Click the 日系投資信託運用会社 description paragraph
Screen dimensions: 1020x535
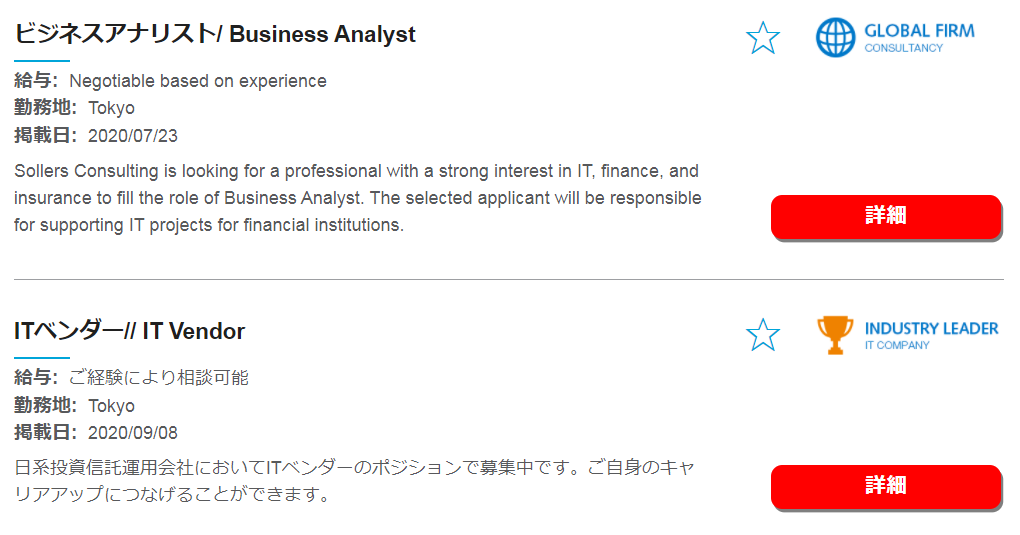coord(355,480)
